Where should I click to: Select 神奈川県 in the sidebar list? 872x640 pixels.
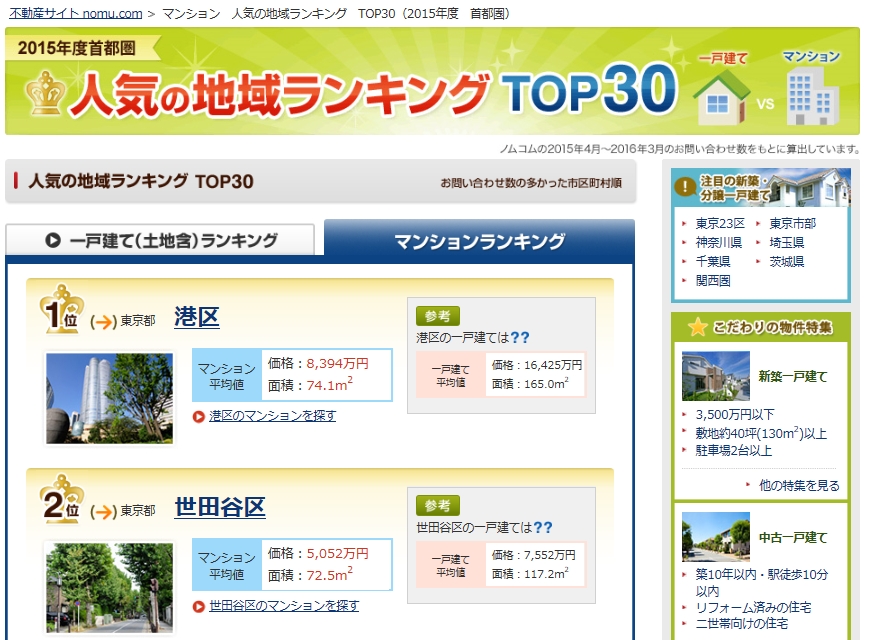(x=718, y=242)
